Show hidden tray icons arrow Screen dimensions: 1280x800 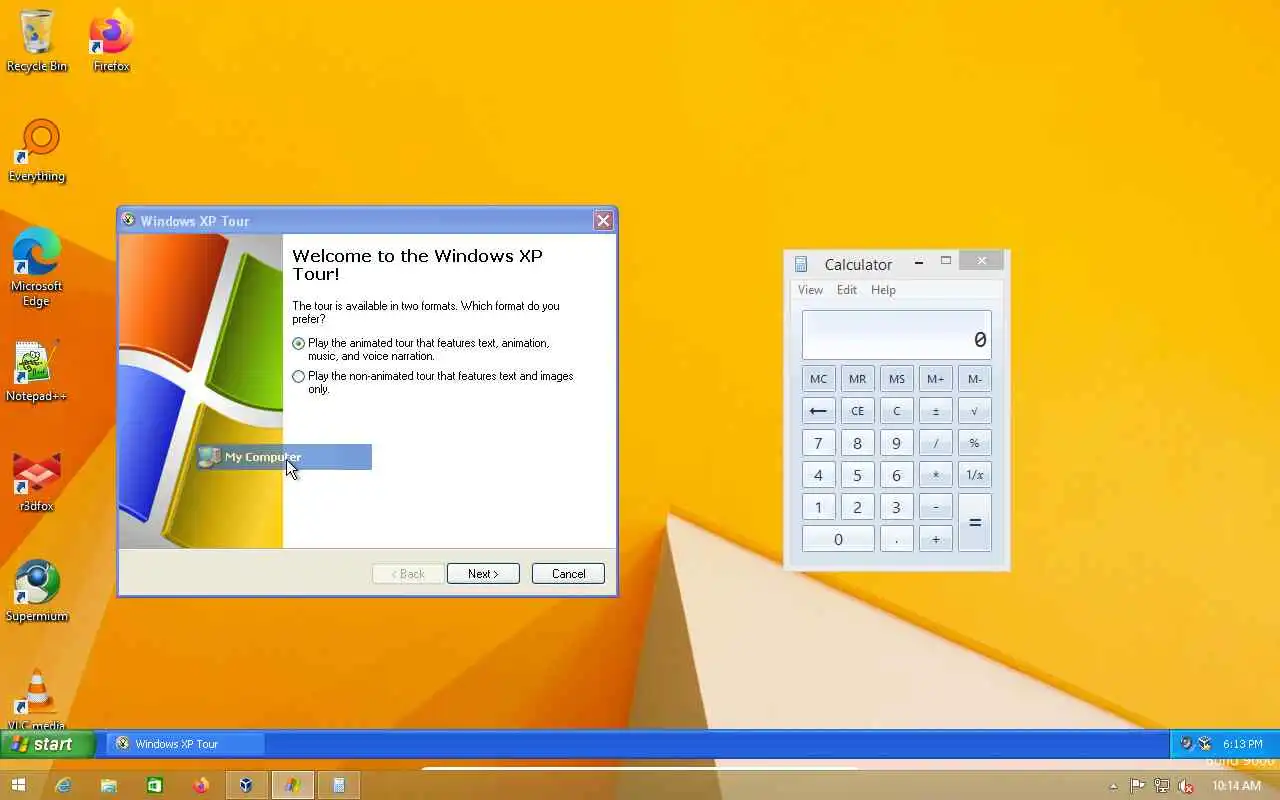pyautogui.click(x=1114, y=786)
